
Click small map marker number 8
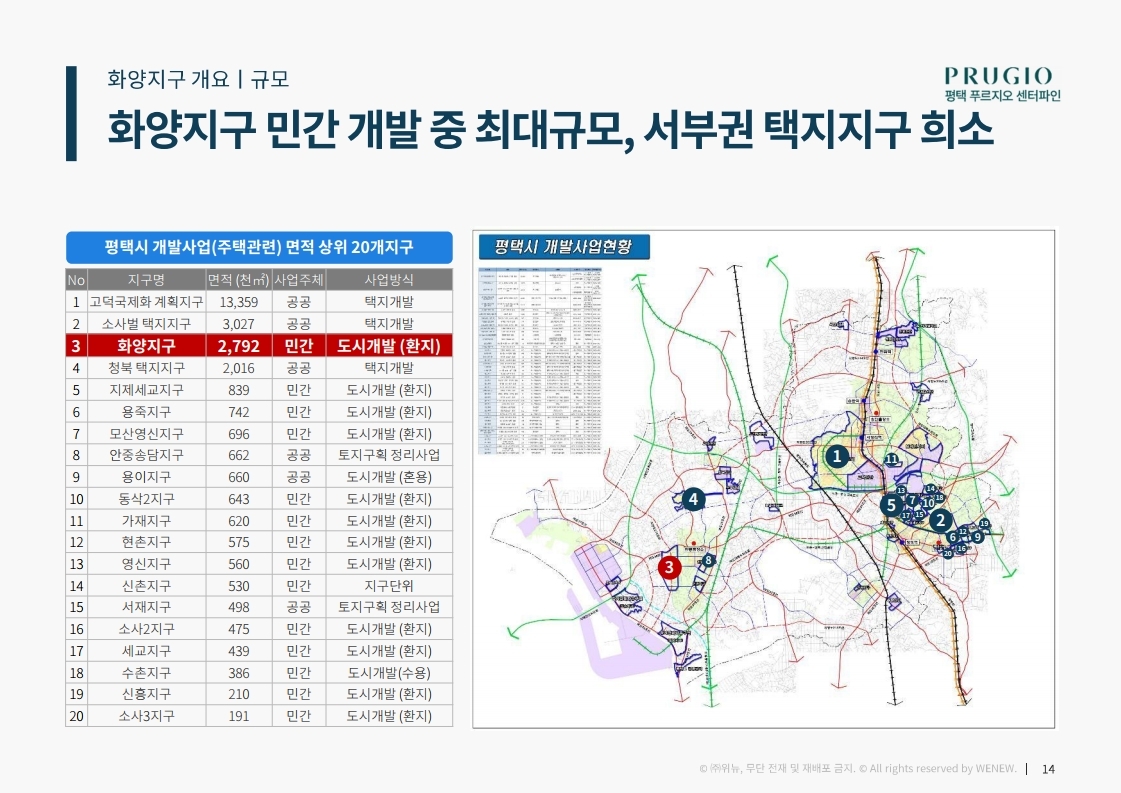click(x=708, y=560)
